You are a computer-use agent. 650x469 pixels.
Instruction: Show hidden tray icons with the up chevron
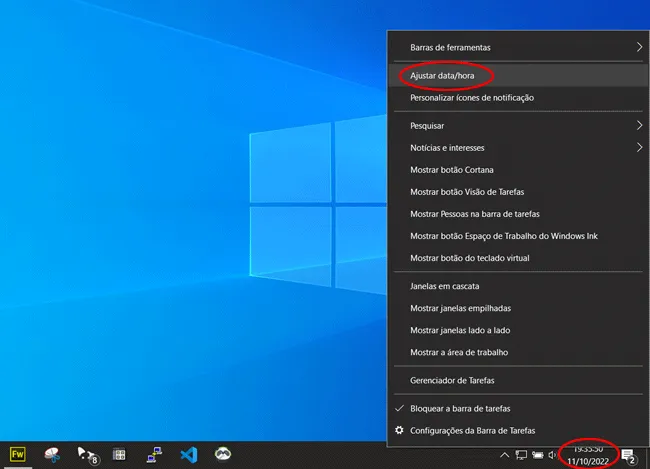(504, 455)
